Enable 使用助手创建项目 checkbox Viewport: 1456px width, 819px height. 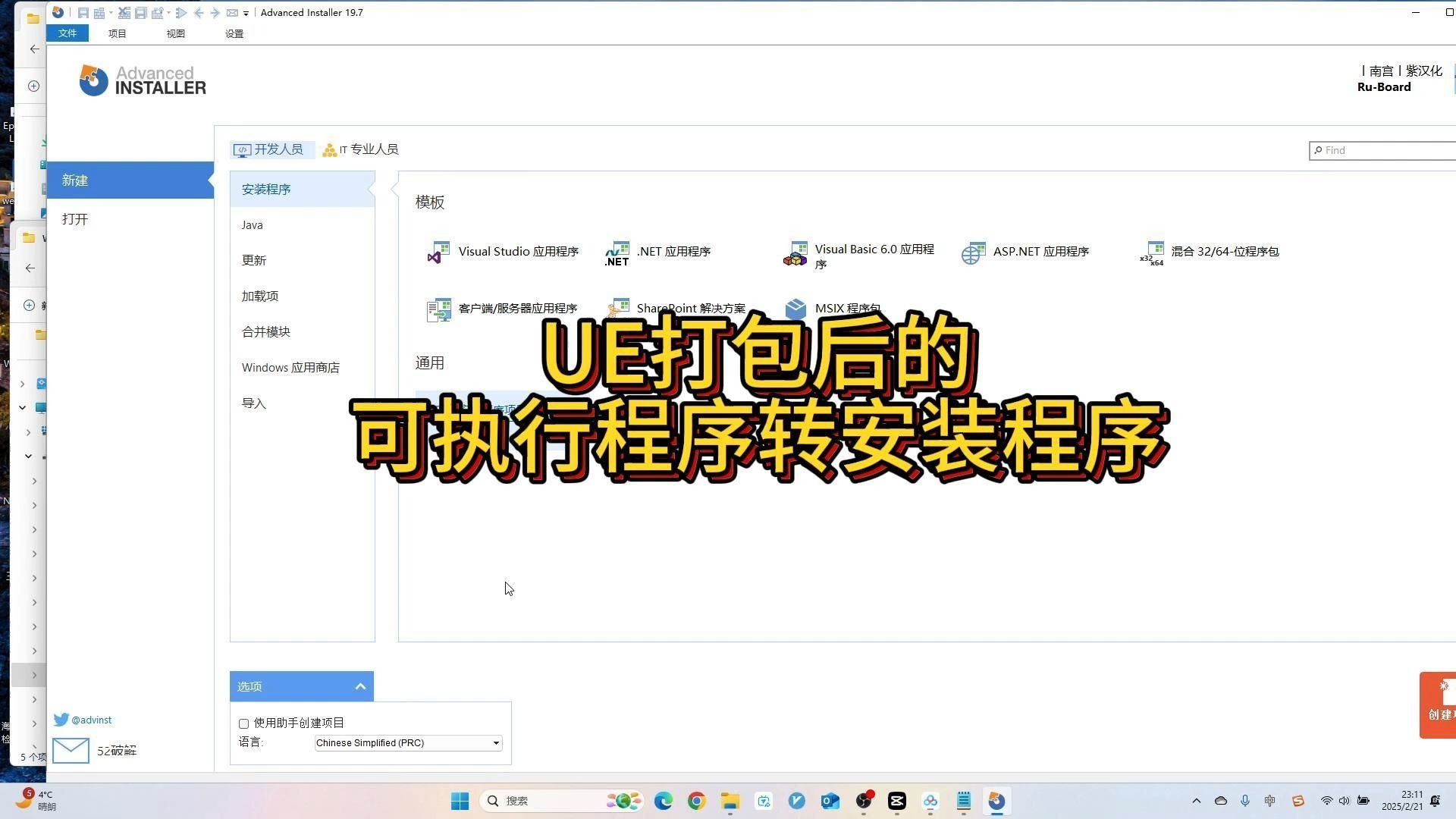coord(243,723)
